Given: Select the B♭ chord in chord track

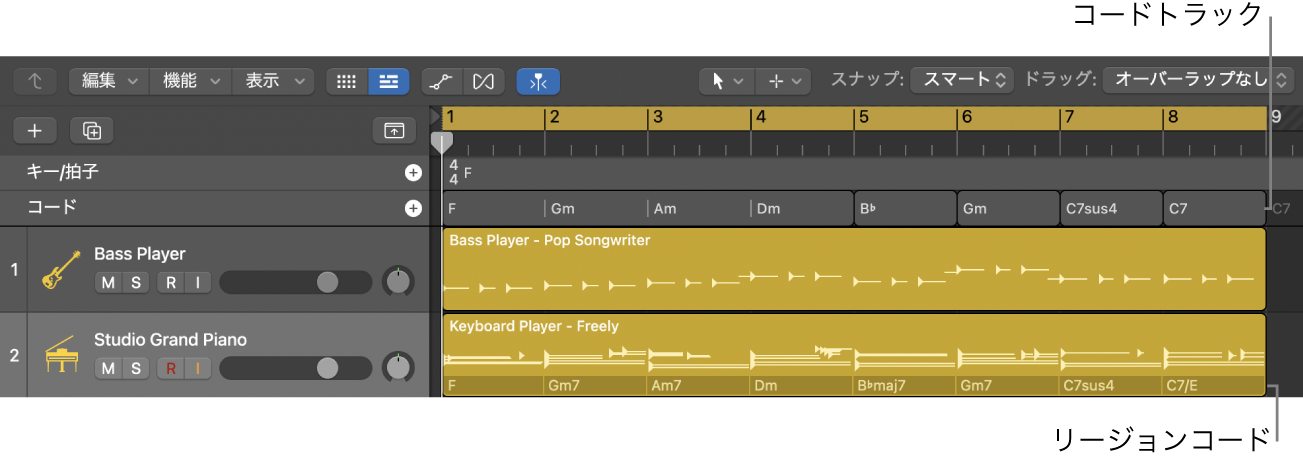Looking at the screenshot, I should pyautogui.click(x=906, y=209).
